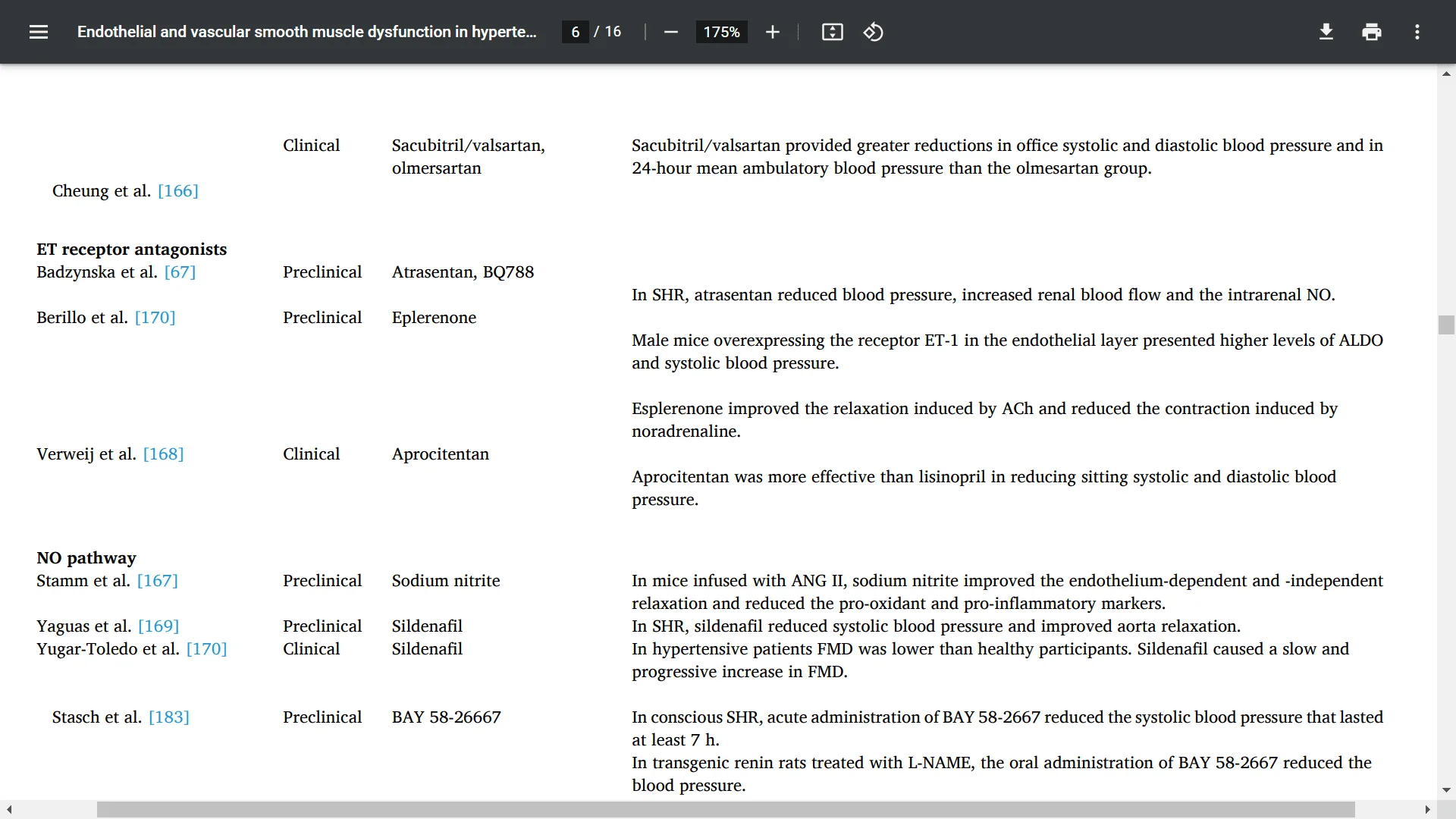
Task: Click 'Preclinical' in the Badzynska row
Action: (x=322, y=272)
